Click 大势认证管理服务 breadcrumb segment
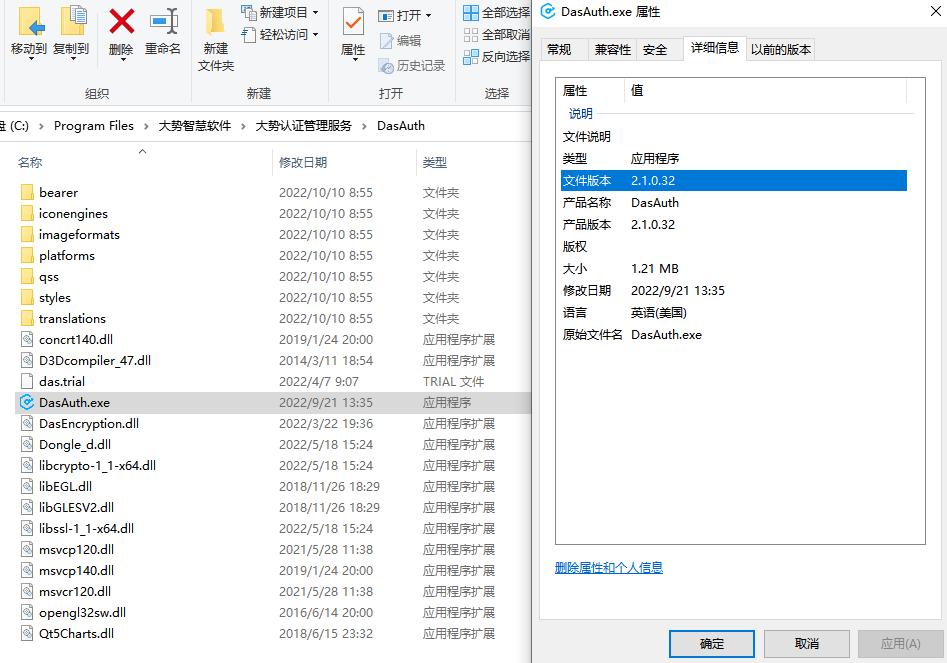 (x=303, y=126)
